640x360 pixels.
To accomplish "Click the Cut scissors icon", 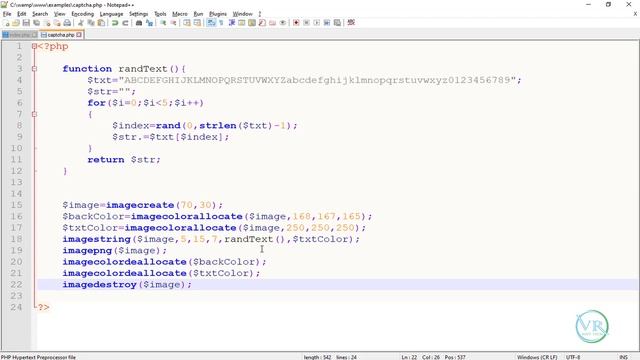I will (x=80, y=23).
